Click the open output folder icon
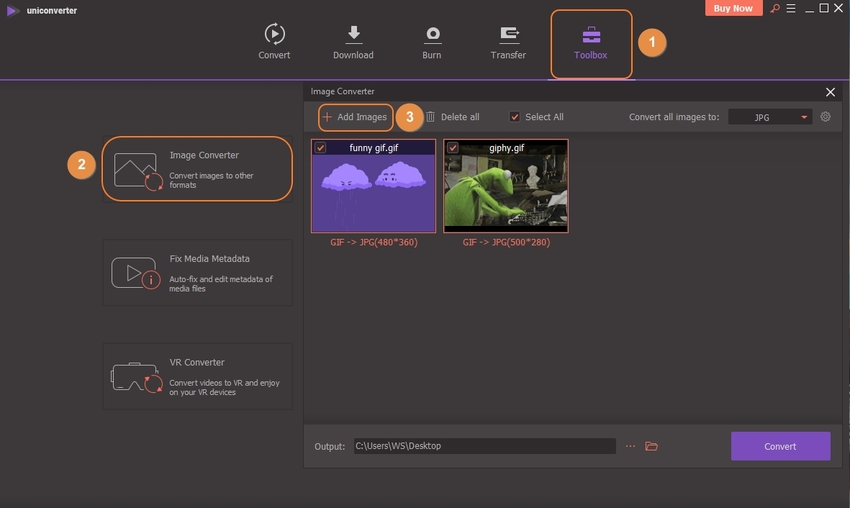The image size is (850, 508). coord(652,446)
